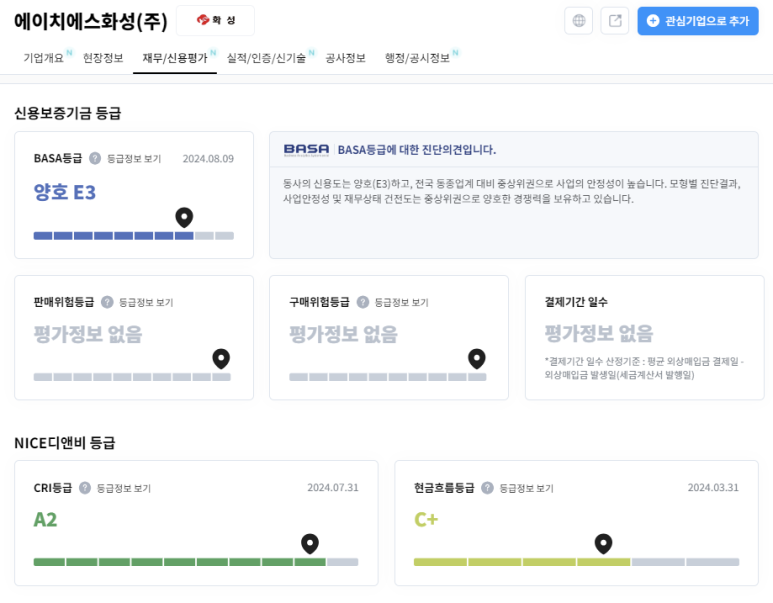Open 등급정보 보기 link for BASA등급
This screenshot has height=603, width=773.
tap(134, 159)
